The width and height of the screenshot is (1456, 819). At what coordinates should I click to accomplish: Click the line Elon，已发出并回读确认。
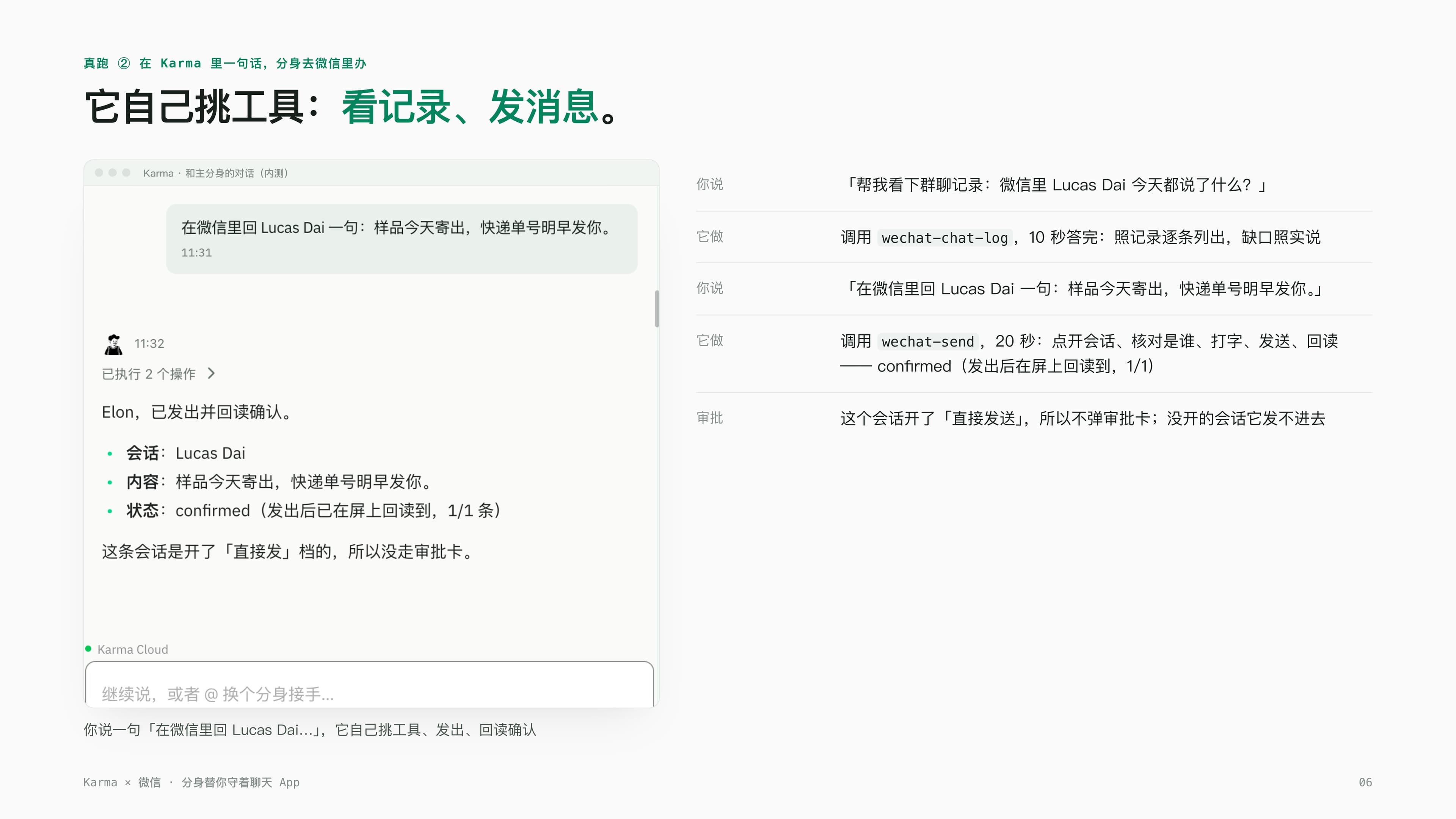(x=197, y=412)
